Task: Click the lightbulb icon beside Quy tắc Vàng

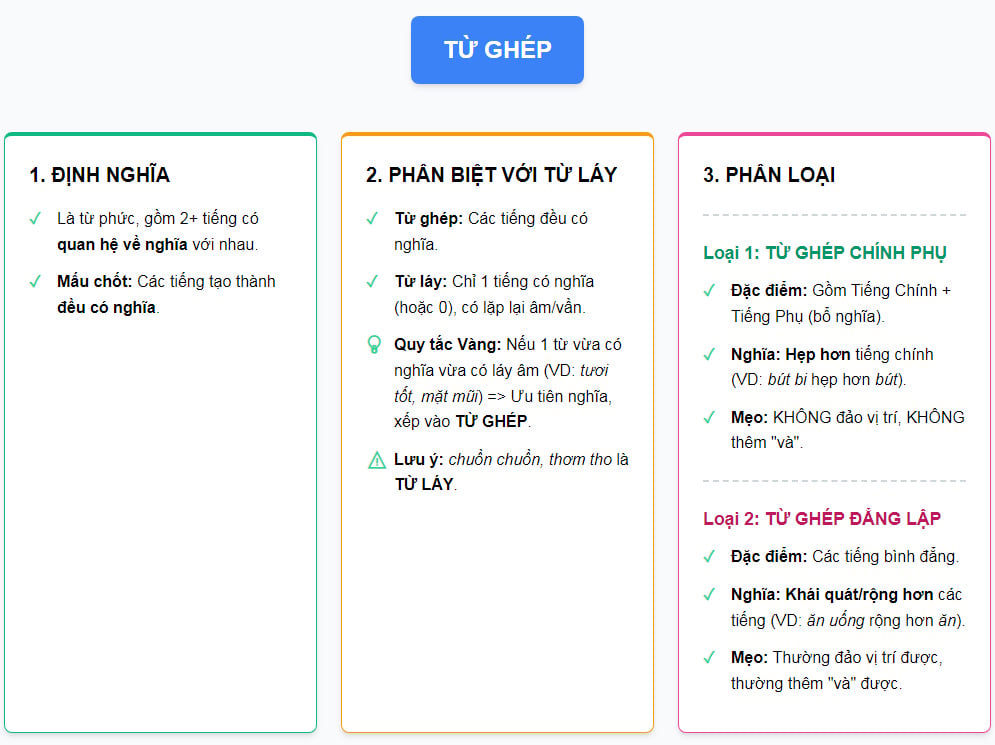Action: pyautogui.click(x=374, y=345)
